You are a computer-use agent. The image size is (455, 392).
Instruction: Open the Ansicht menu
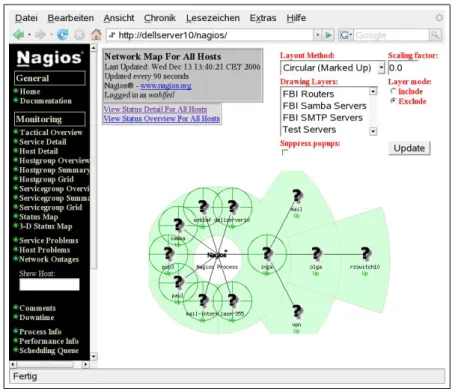(x=119, y=18)
